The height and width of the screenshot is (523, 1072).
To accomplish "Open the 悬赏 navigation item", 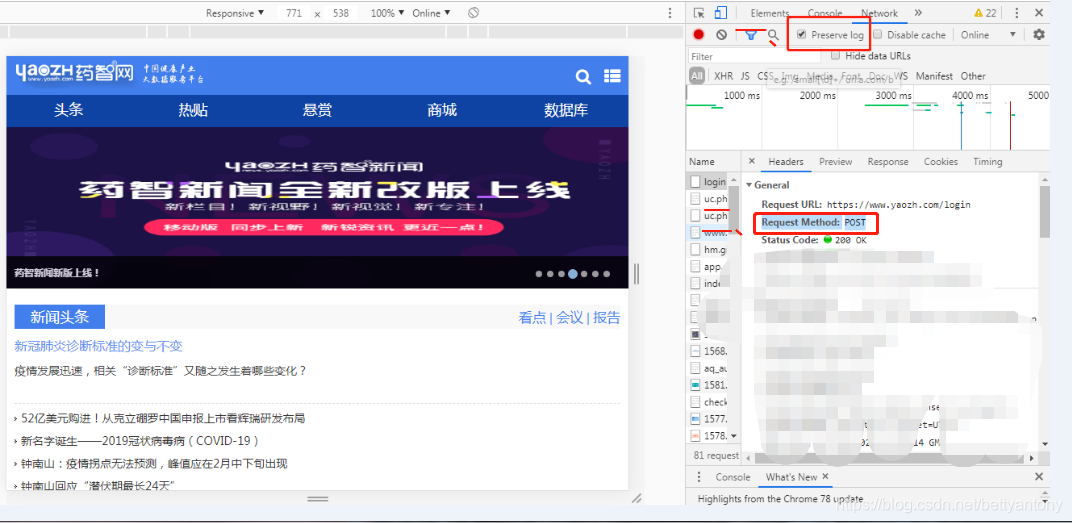I will tap(317, 110).
